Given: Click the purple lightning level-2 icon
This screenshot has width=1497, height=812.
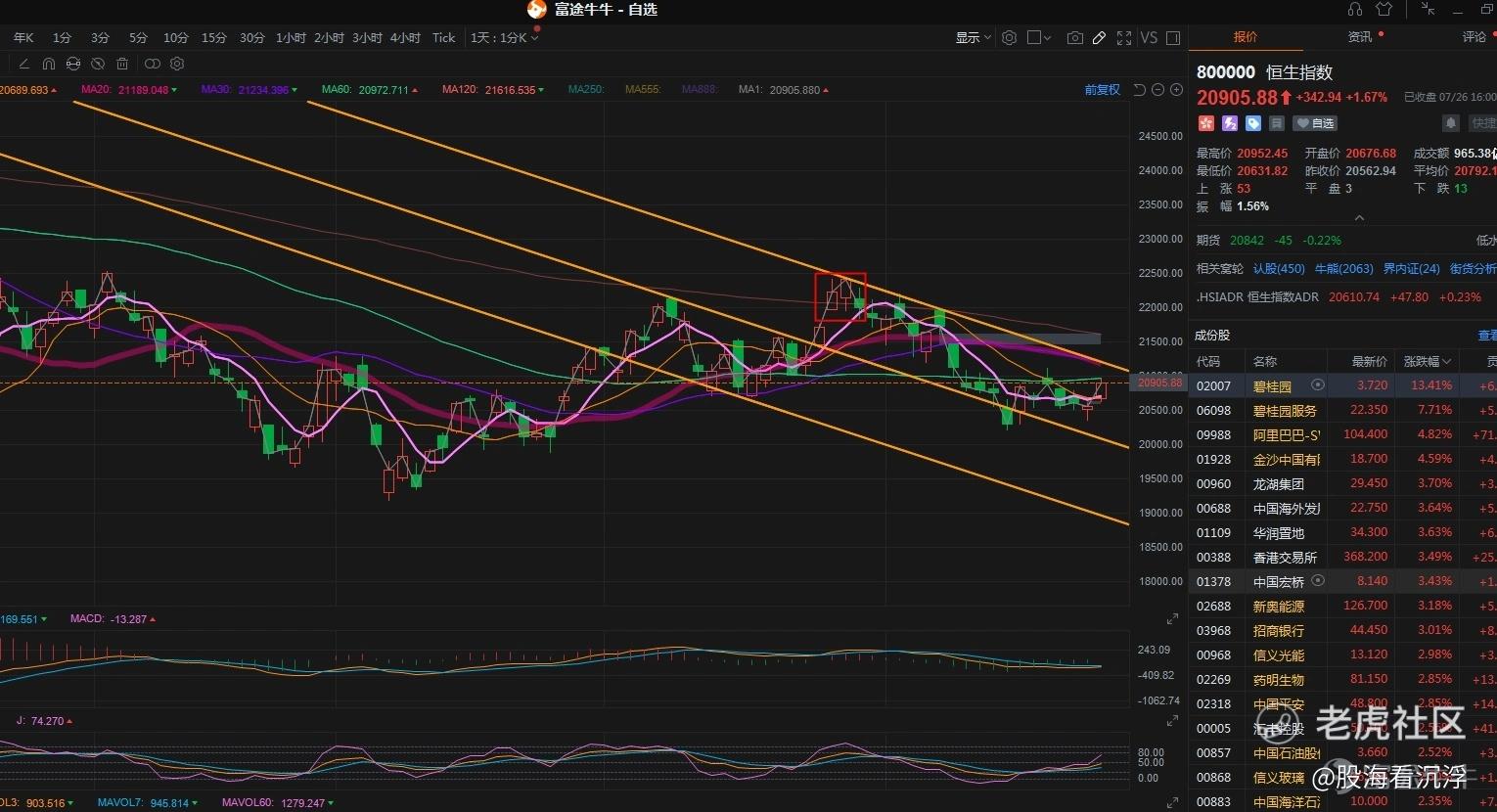Looking at the screenshot, I should tap(1229, 123).
